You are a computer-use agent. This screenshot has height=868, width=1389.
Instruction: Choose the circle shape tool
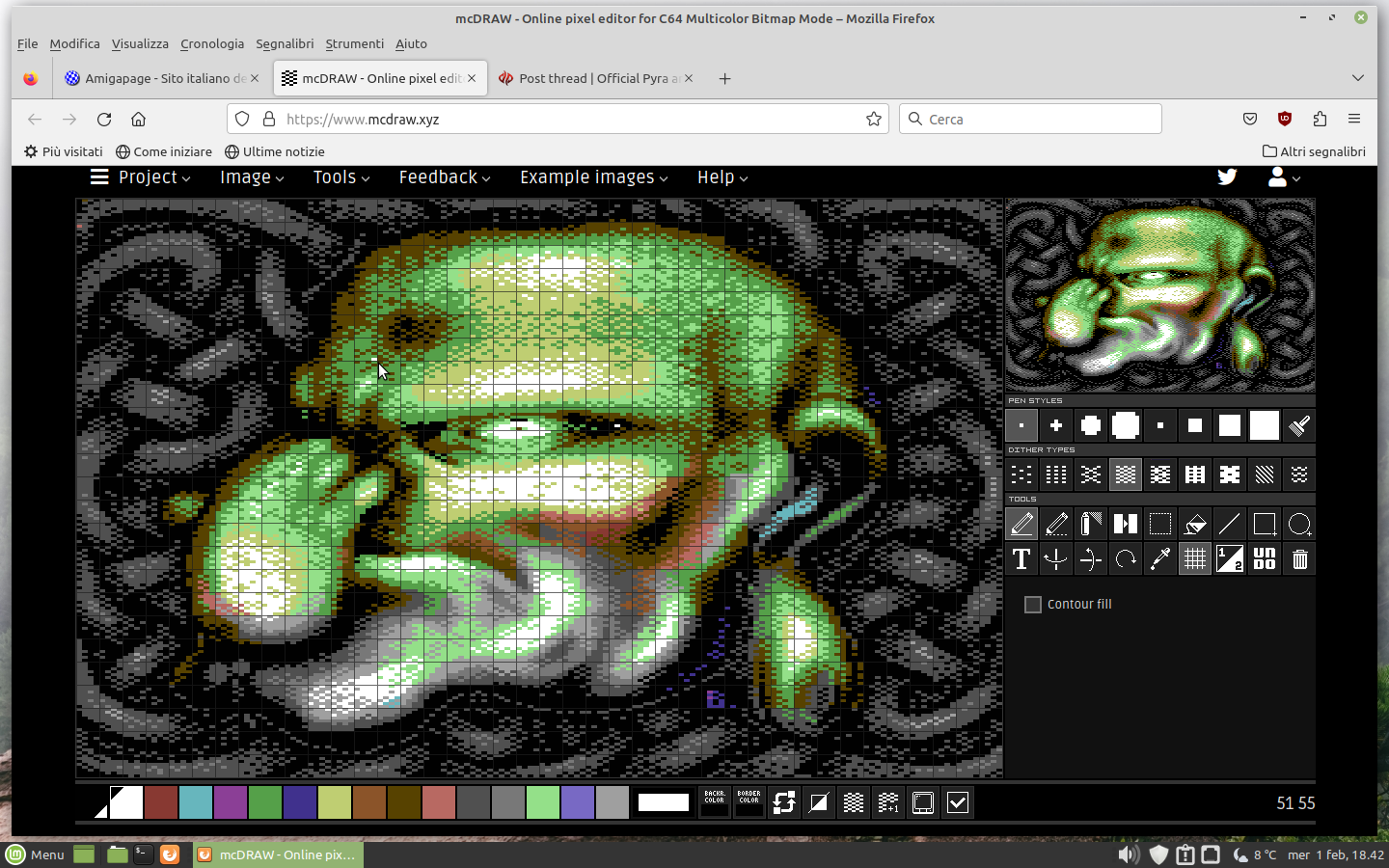tap(1299, 524)
